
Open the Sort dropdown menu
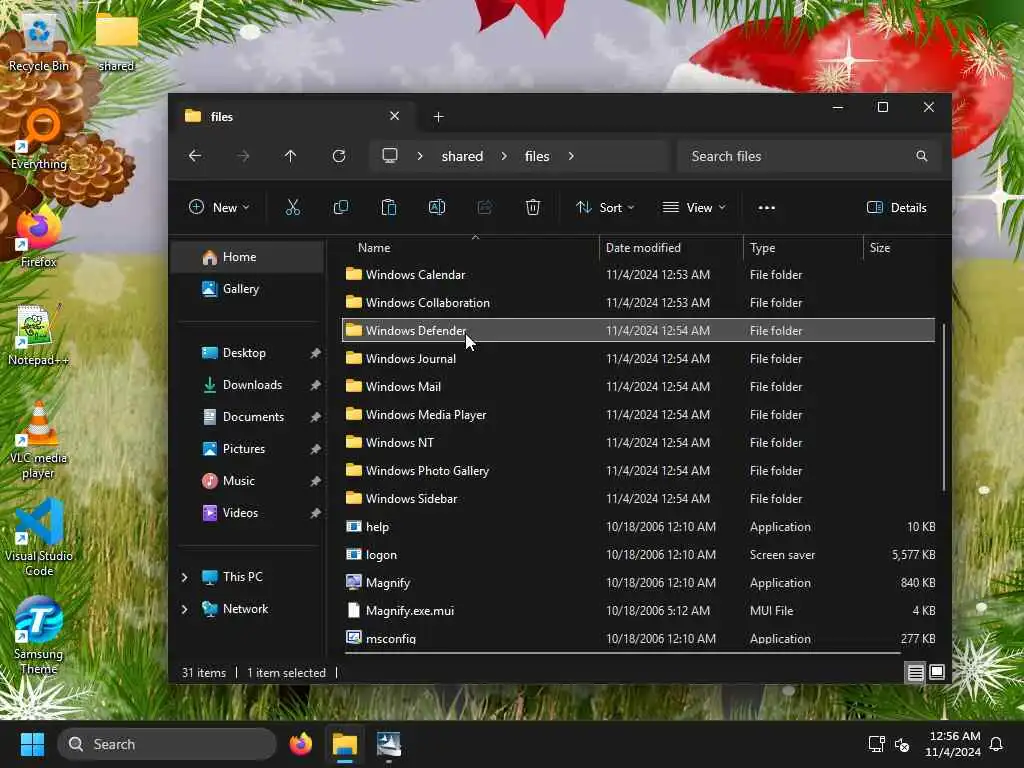(x=605, y=208)
